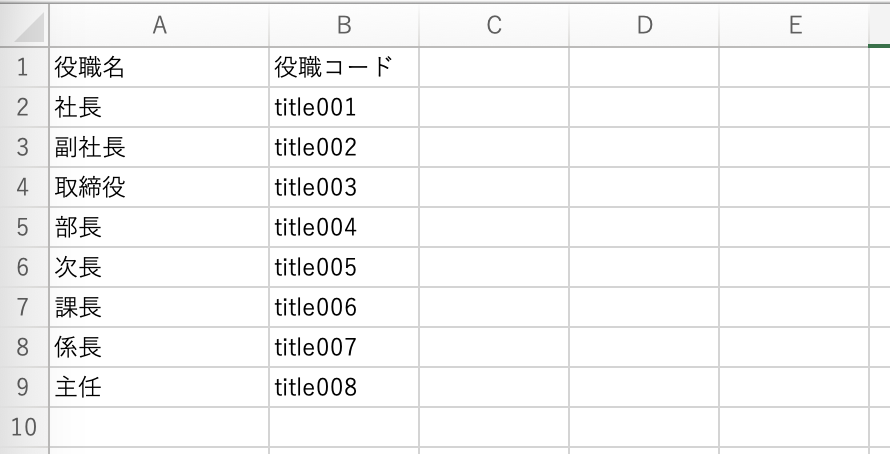Select row 5 header
This screenshot has height=454, width=890.
pos(24,227)
